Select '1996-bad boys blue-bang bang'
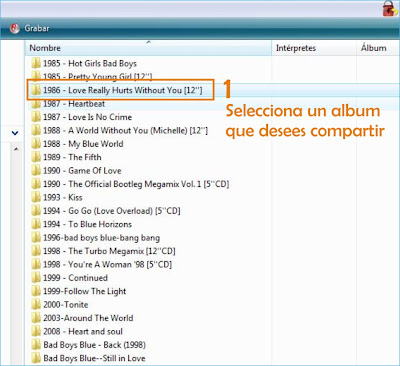 (x=101, y=238)
